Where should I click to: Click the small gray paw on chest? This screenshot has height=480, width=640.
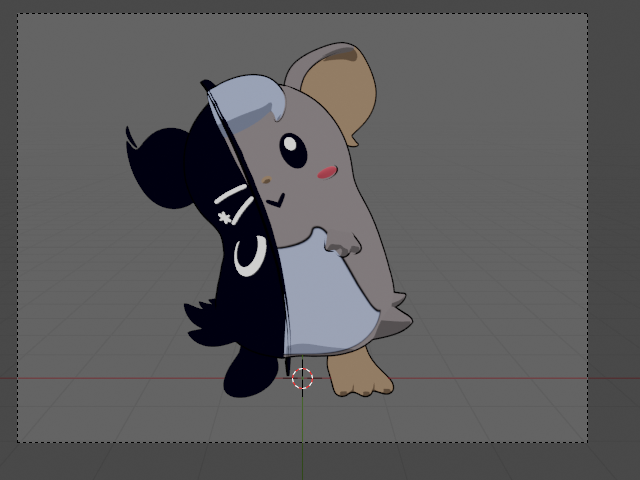tap(342, 243)
